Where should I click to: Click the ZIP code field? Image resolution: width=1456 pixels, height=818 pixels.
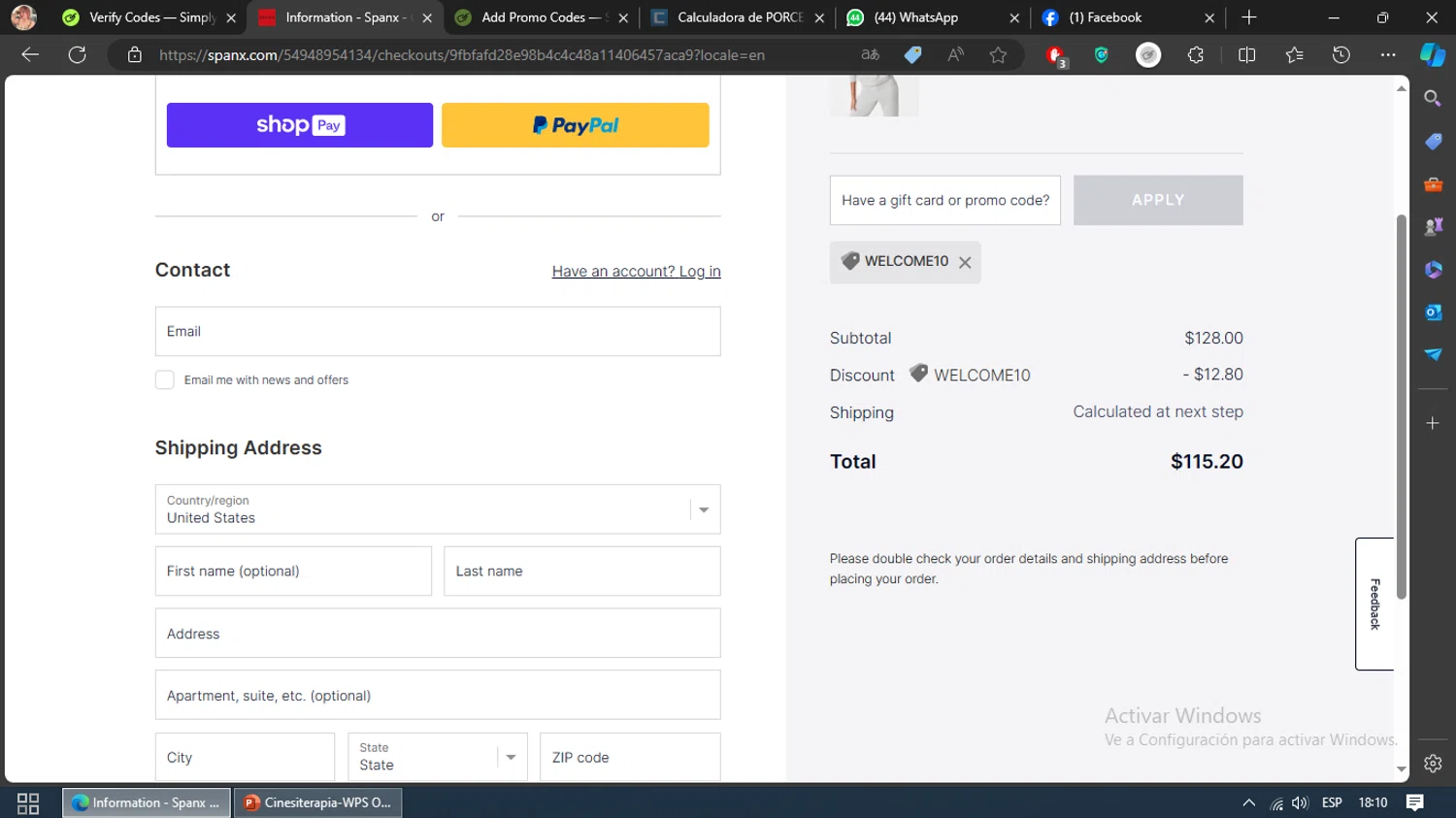630,757
